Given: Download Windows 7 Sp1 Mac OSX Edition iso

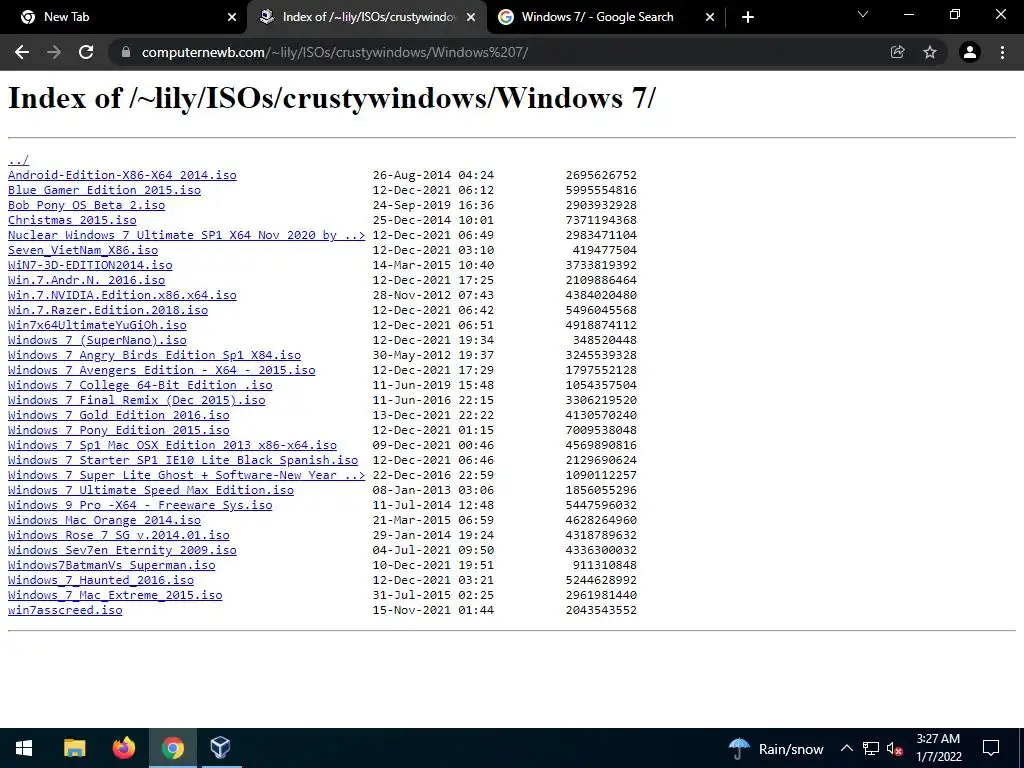Looking at the screenshot, I should (x=172, y=445).
